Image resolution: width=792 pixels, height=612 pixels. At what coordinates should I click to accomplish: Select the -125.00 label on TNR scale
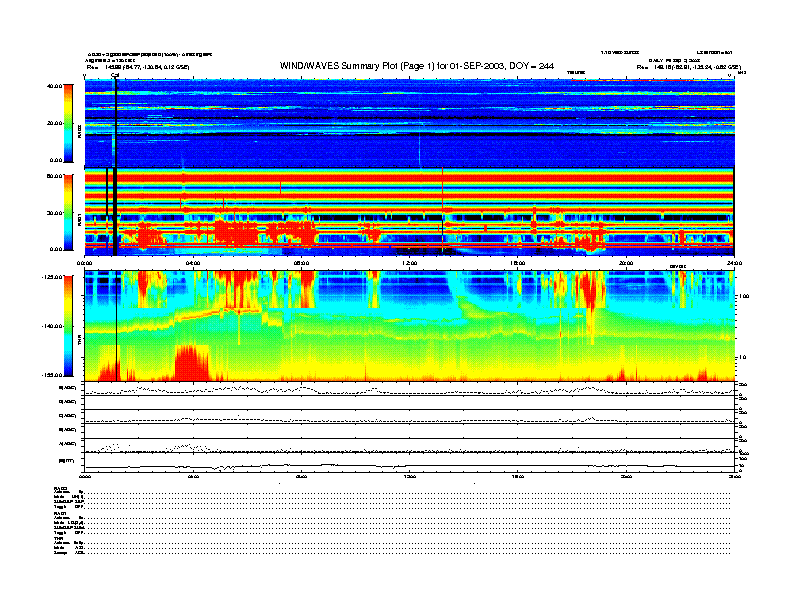pos(52,277)
